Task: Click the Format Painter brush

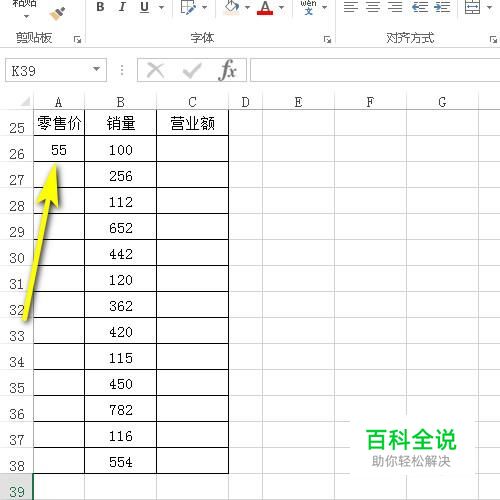Action: [x=57, y=13]
